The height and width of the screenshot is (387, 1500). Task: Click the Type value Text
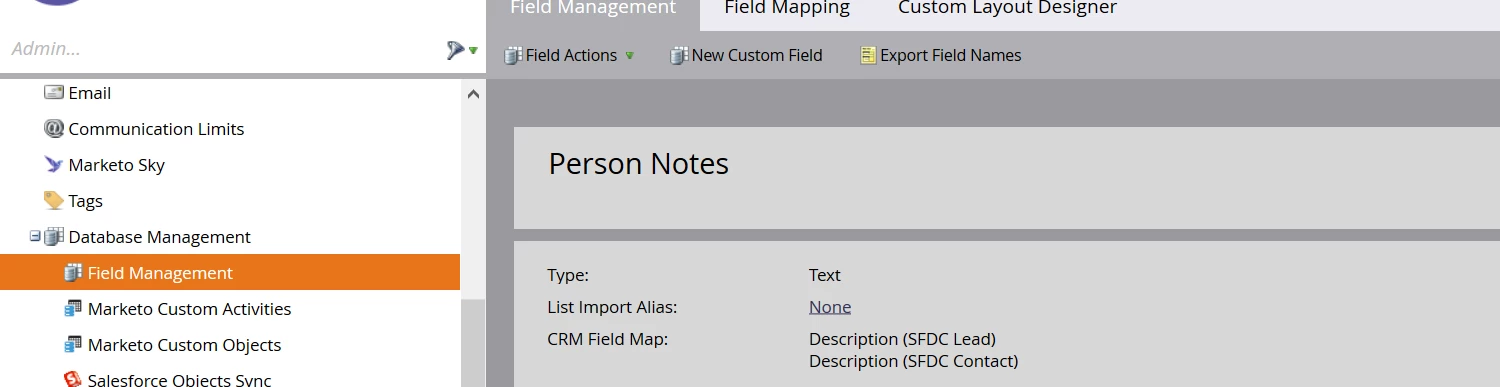825,275
